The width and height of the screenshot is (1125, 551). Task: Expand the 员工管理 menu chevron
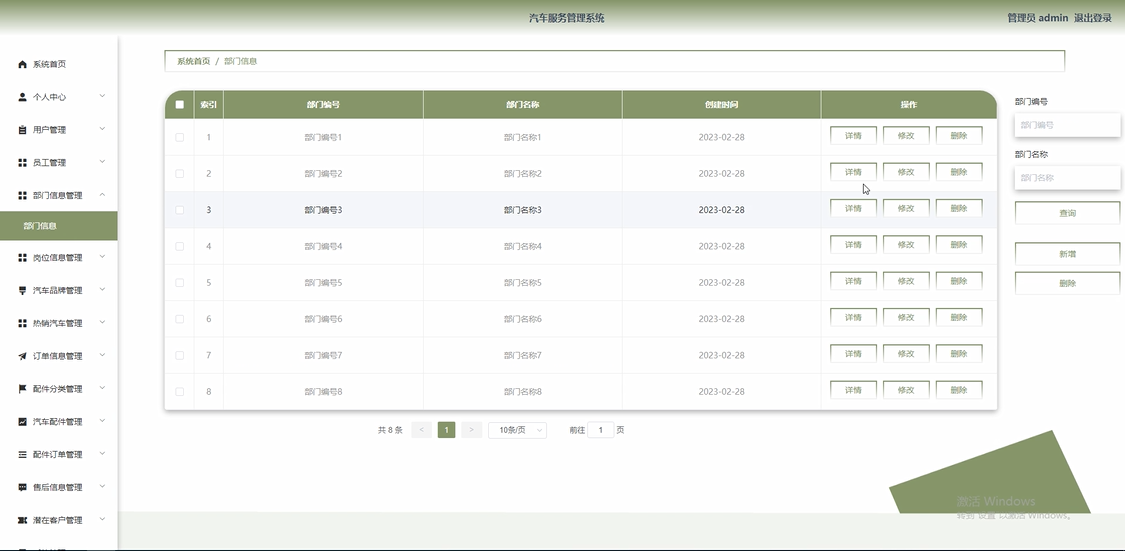pyautogui.click(x=102, y=162)
